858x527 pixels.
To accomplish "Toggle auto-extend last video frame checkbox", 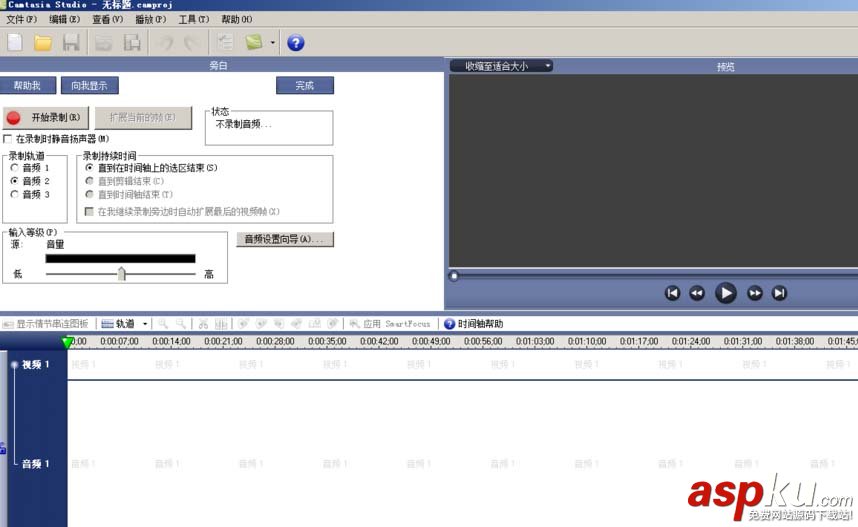I will [89, 211].
